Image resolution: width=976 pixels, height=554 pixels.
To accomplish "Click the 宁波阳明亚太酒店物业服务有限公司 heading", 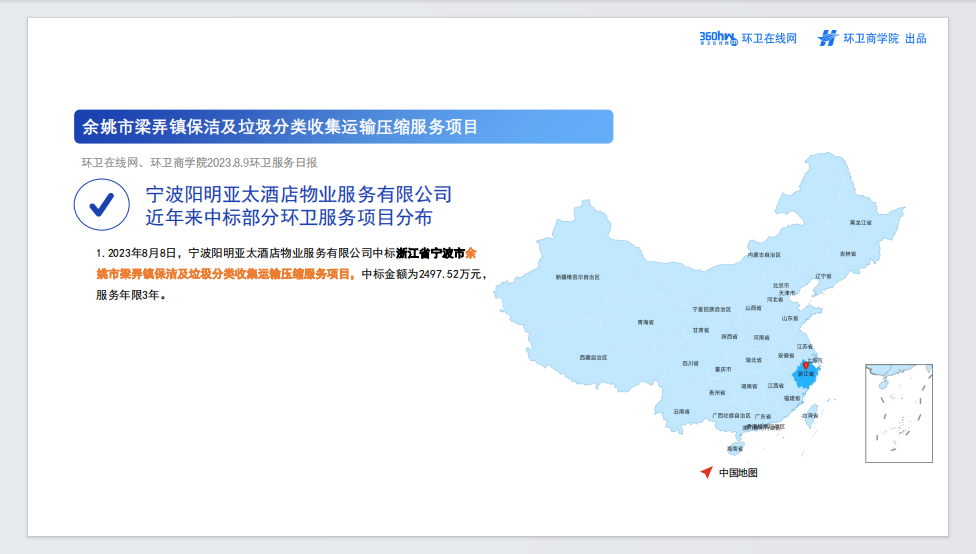I will click(299, 194).
